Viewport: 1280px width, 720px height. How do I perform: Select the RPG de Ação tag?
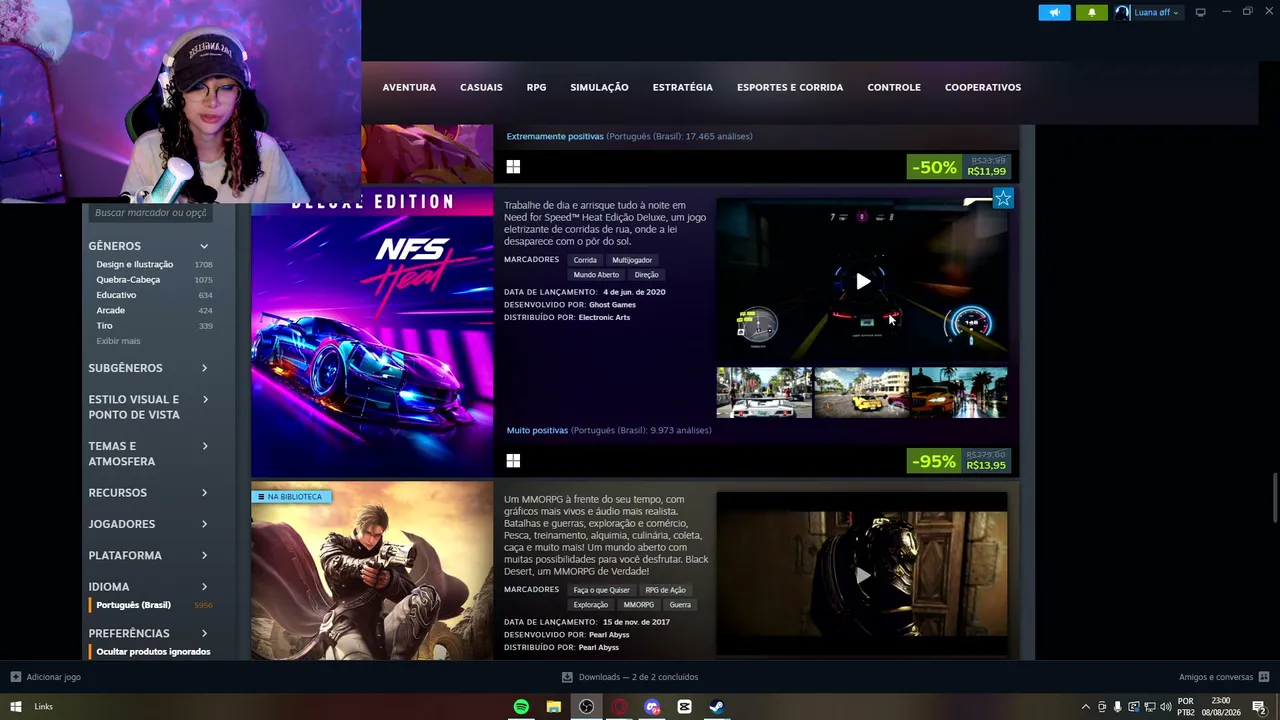pyautogui.click(x=665, y=590)
